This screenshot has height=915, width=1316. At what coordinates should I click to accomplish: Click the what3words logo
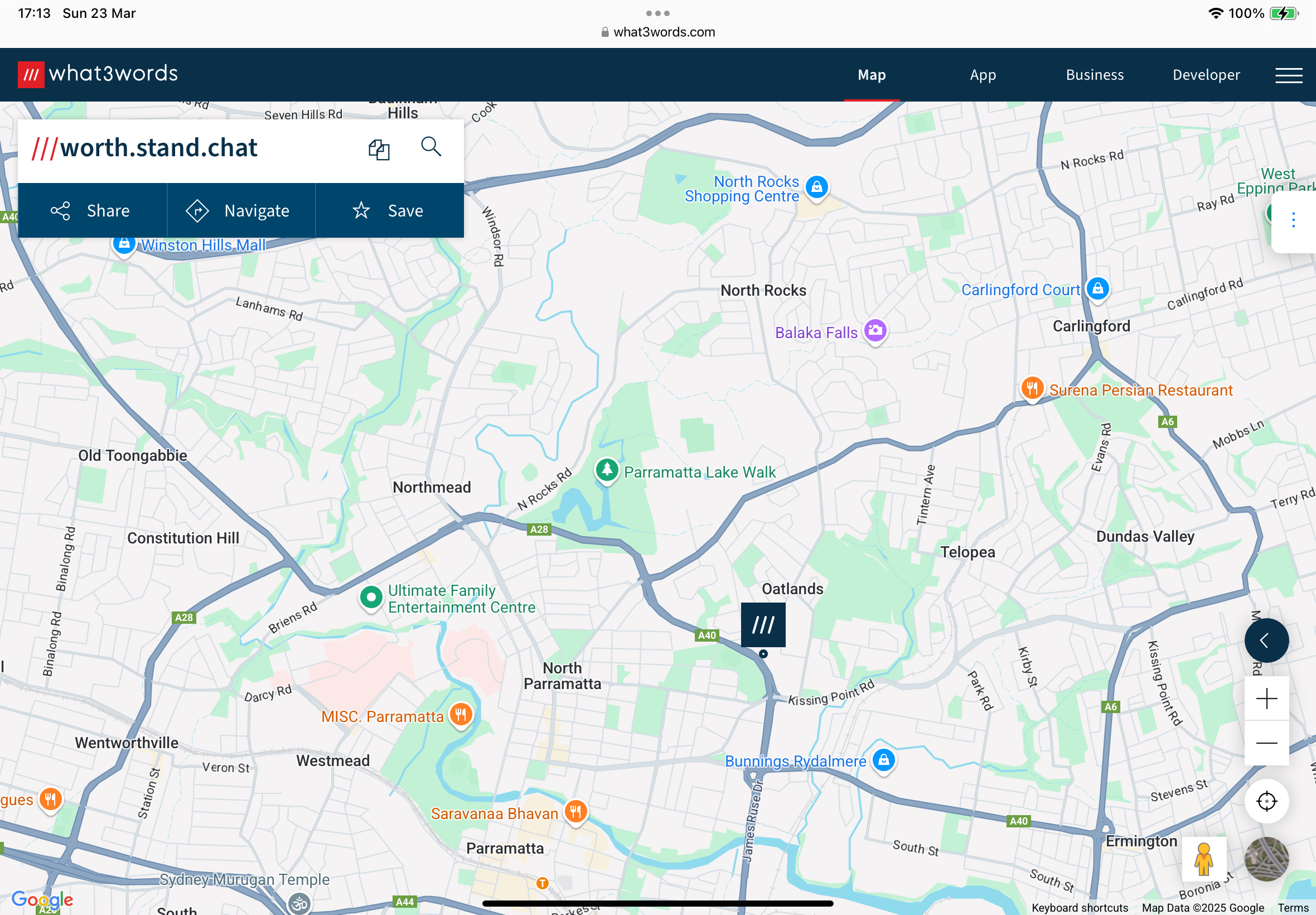pos(98,74)
